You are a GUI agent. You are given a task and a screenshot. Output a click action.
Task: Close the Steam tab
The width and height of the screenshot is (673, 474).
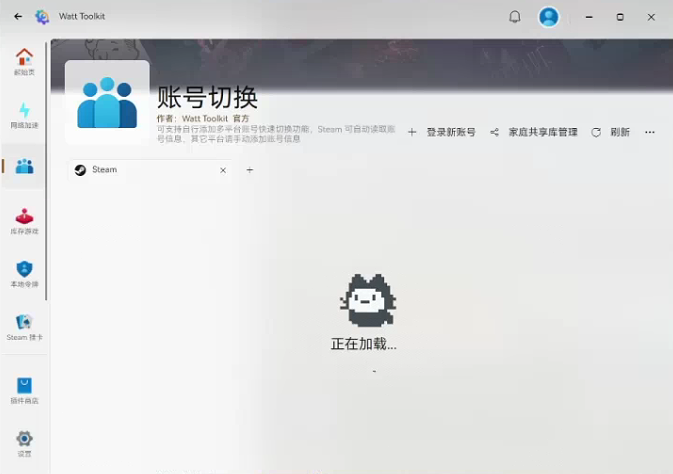click(x=223, y=170)
